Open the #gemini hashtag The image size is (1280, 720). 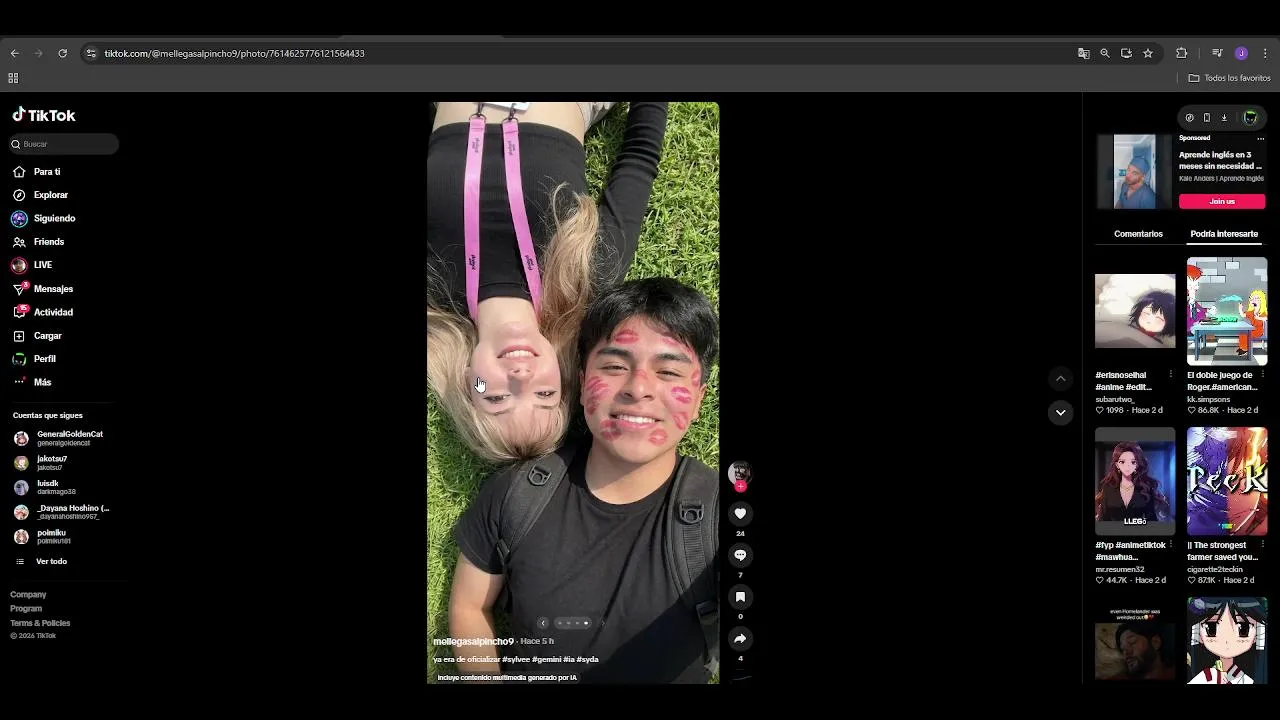tap(547, 660)
